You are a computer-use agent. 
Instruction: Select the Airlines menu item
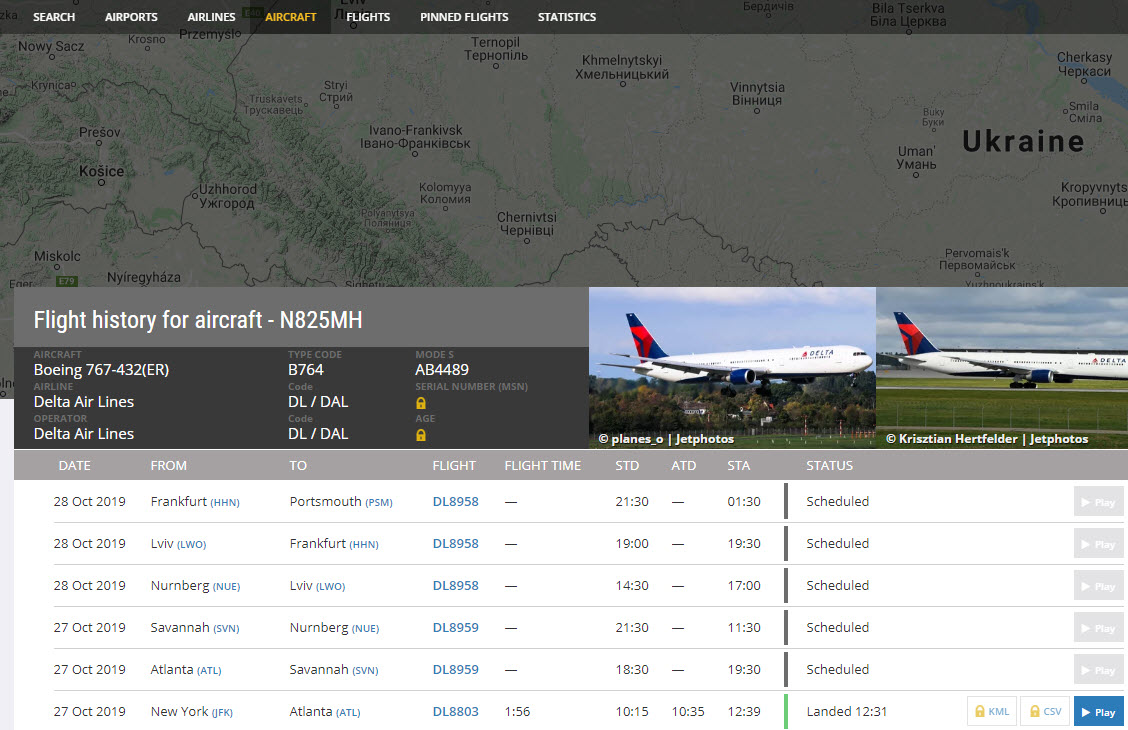pos(211,17)
